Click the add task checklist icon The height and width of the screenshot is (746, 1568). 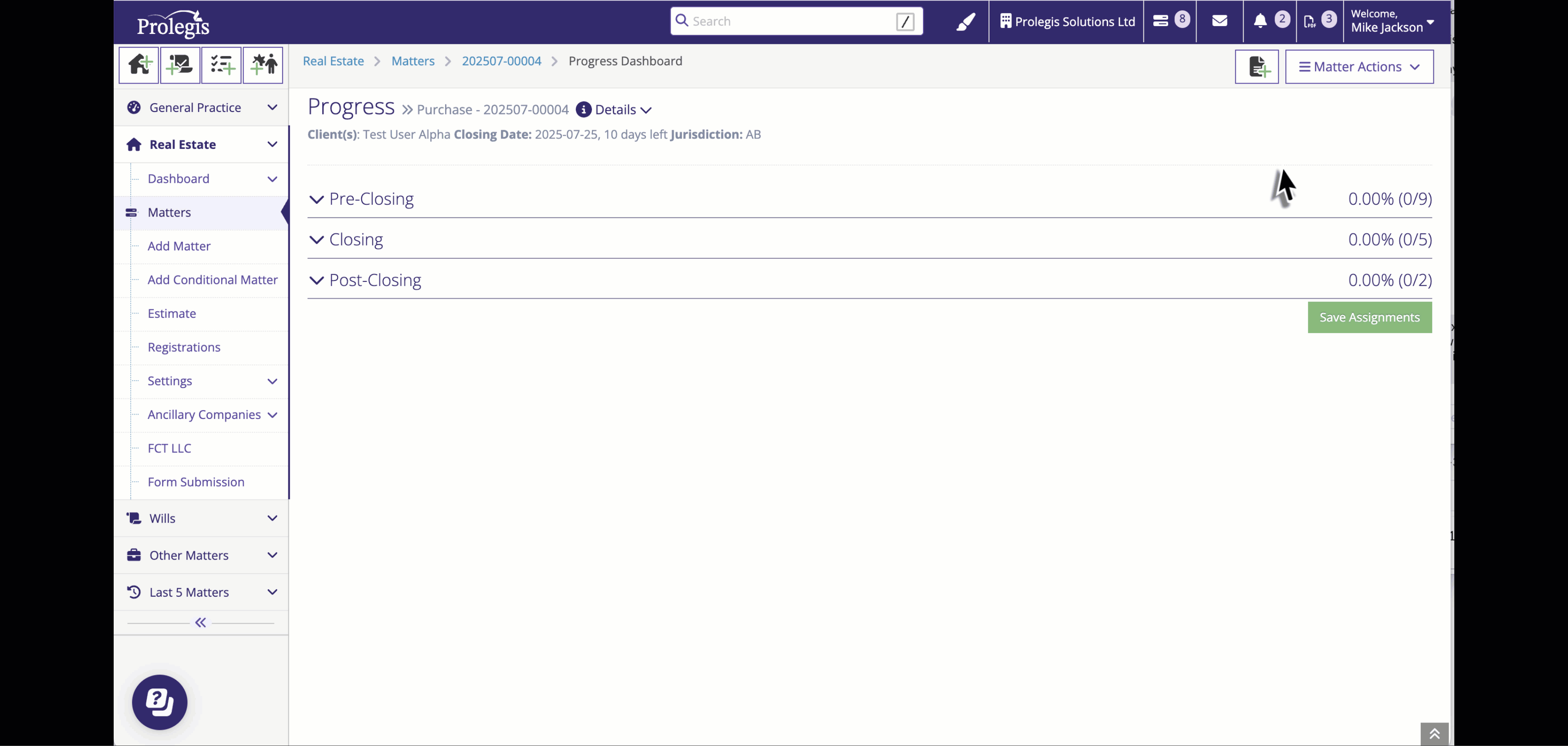point(222,65)
